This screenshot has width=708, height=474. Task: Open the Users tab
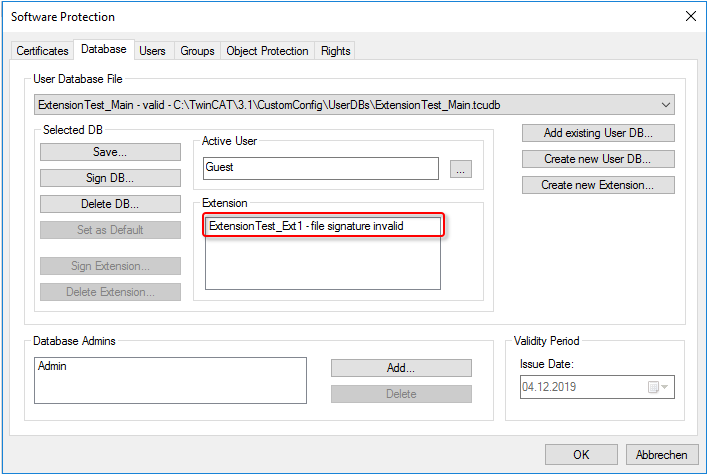click(152, 51)
